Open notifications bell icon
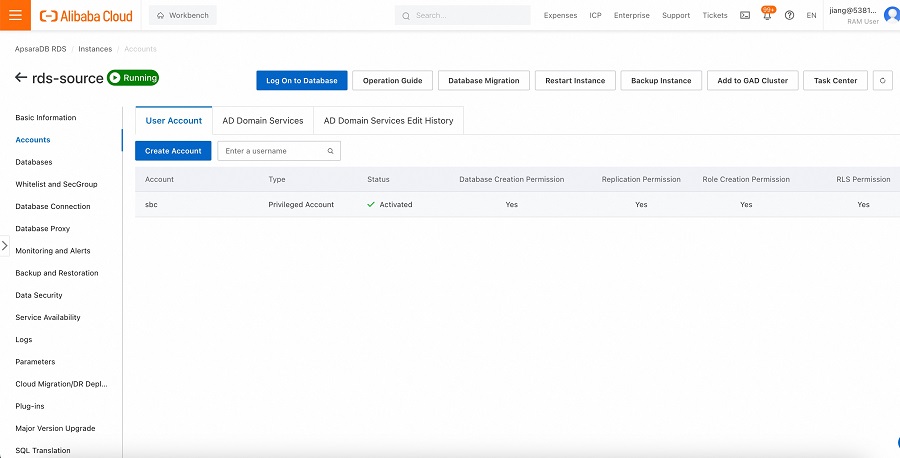Screen dimensions: 900x458 click(767, 16)
